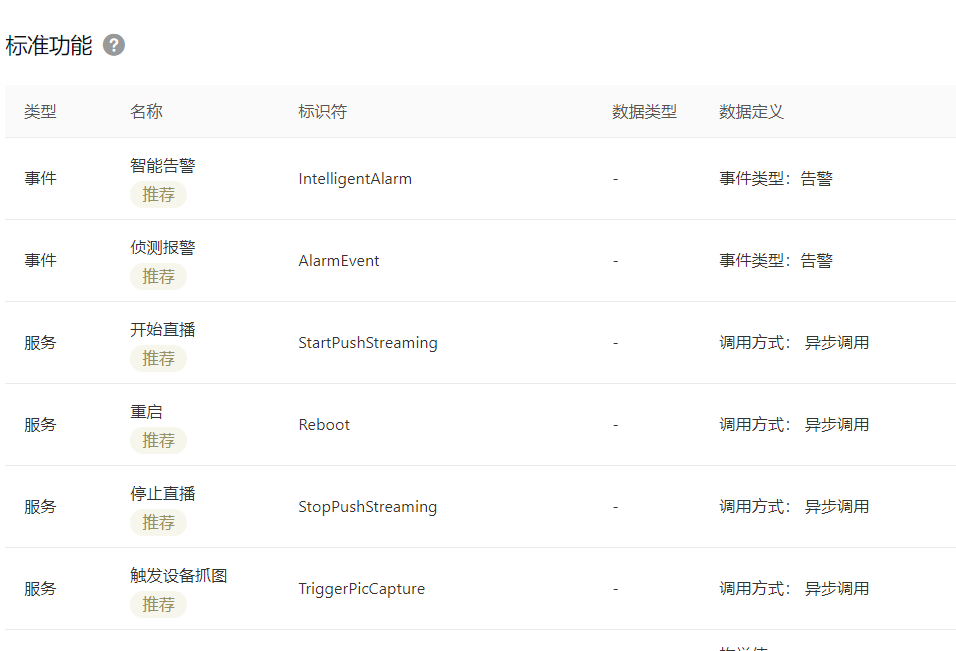The image size is (956, 651).
Task: Click the 推荐 tag under 智能告警
Action: (159, 195)
